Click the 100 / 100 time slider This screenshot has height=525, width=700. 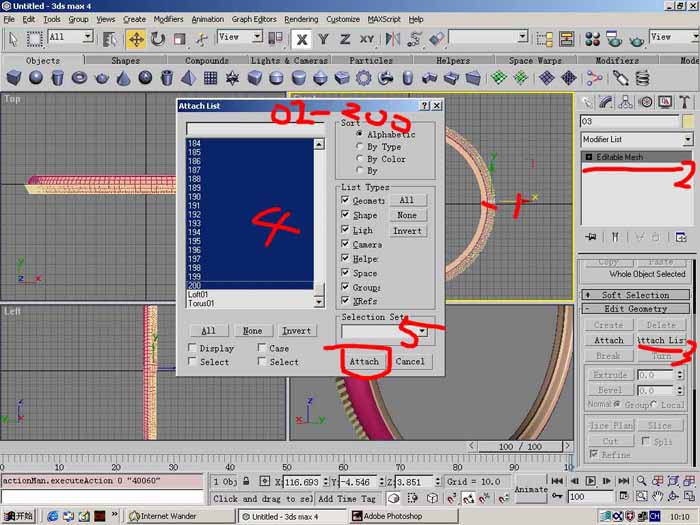tap(520, 446)
